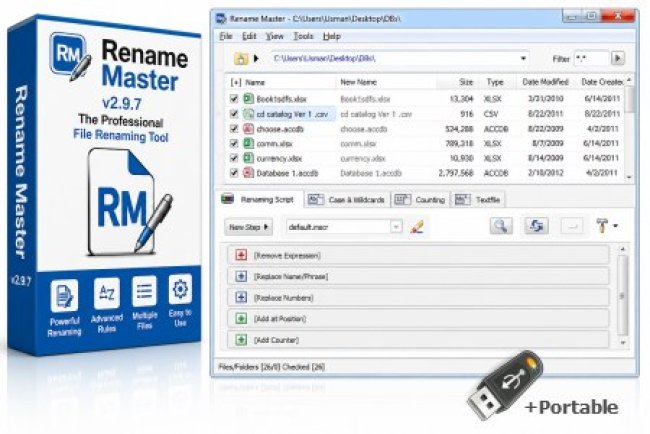Viewport: 650px width, 434px height.
Task: Toggle checkbox for currency.xlsx
Action: click(234, 158)
